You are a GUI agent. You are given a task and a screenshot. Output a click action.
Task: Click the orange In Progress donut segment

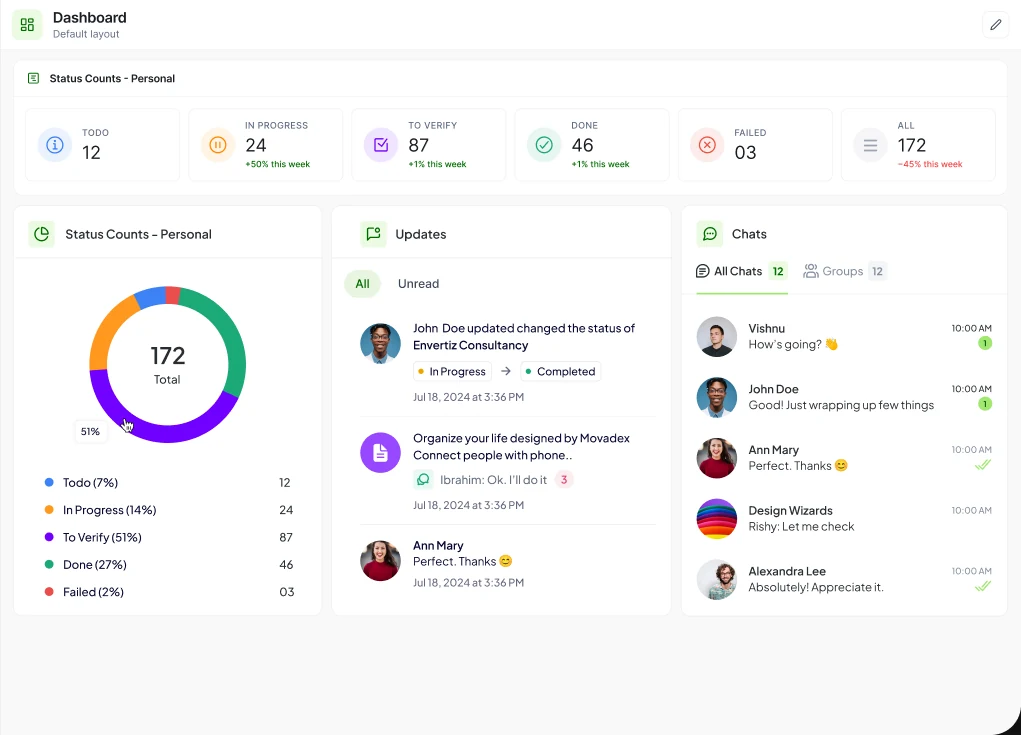coord(109,326)
